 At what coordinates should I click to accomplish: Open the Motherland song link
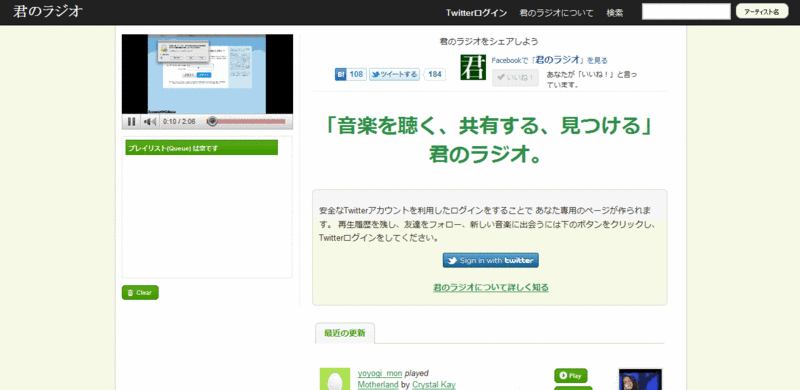tap(378, 384)
